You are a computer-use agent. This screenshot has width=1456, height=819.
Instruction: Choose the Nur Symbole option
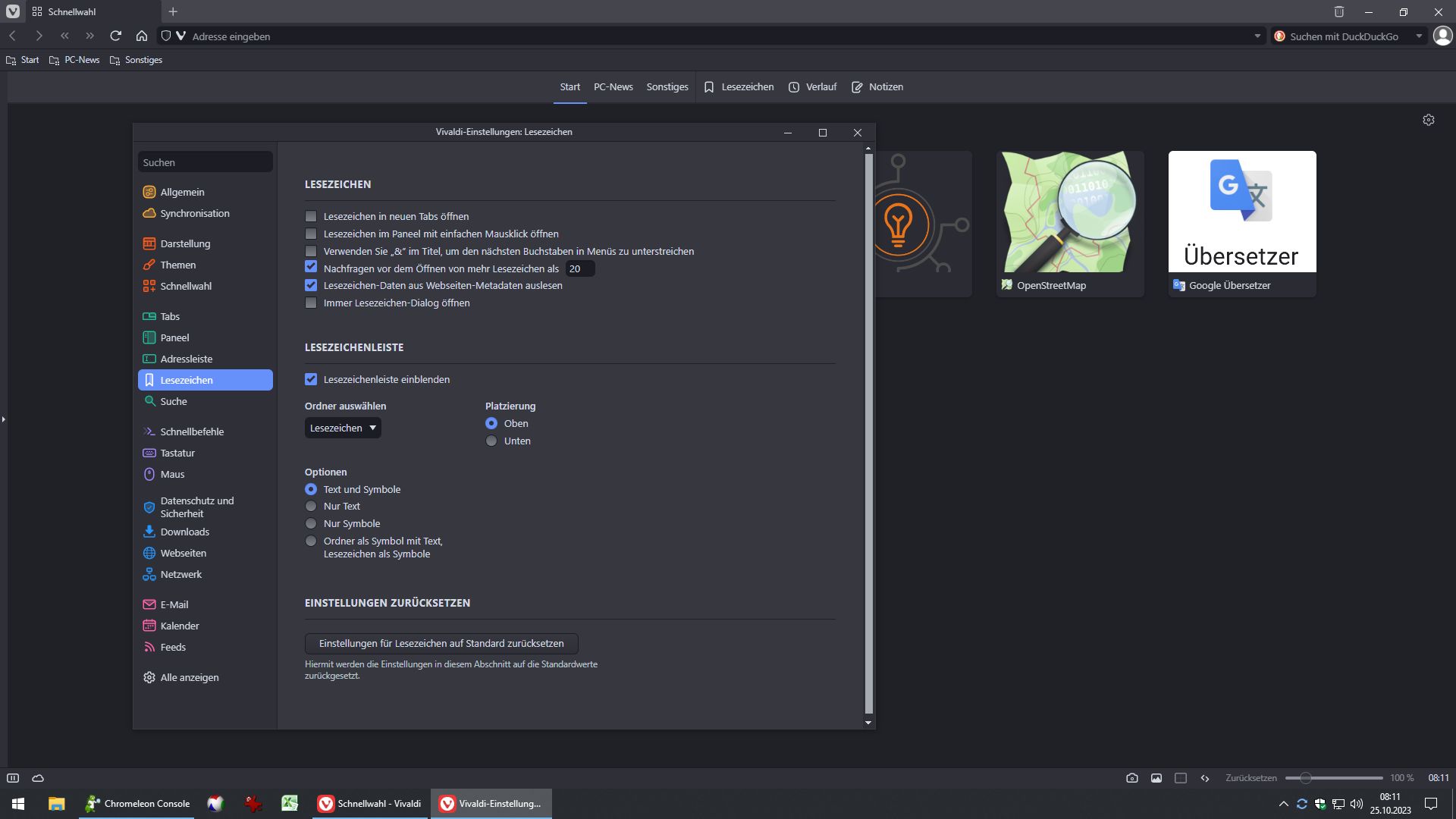(x=311, y=524)
